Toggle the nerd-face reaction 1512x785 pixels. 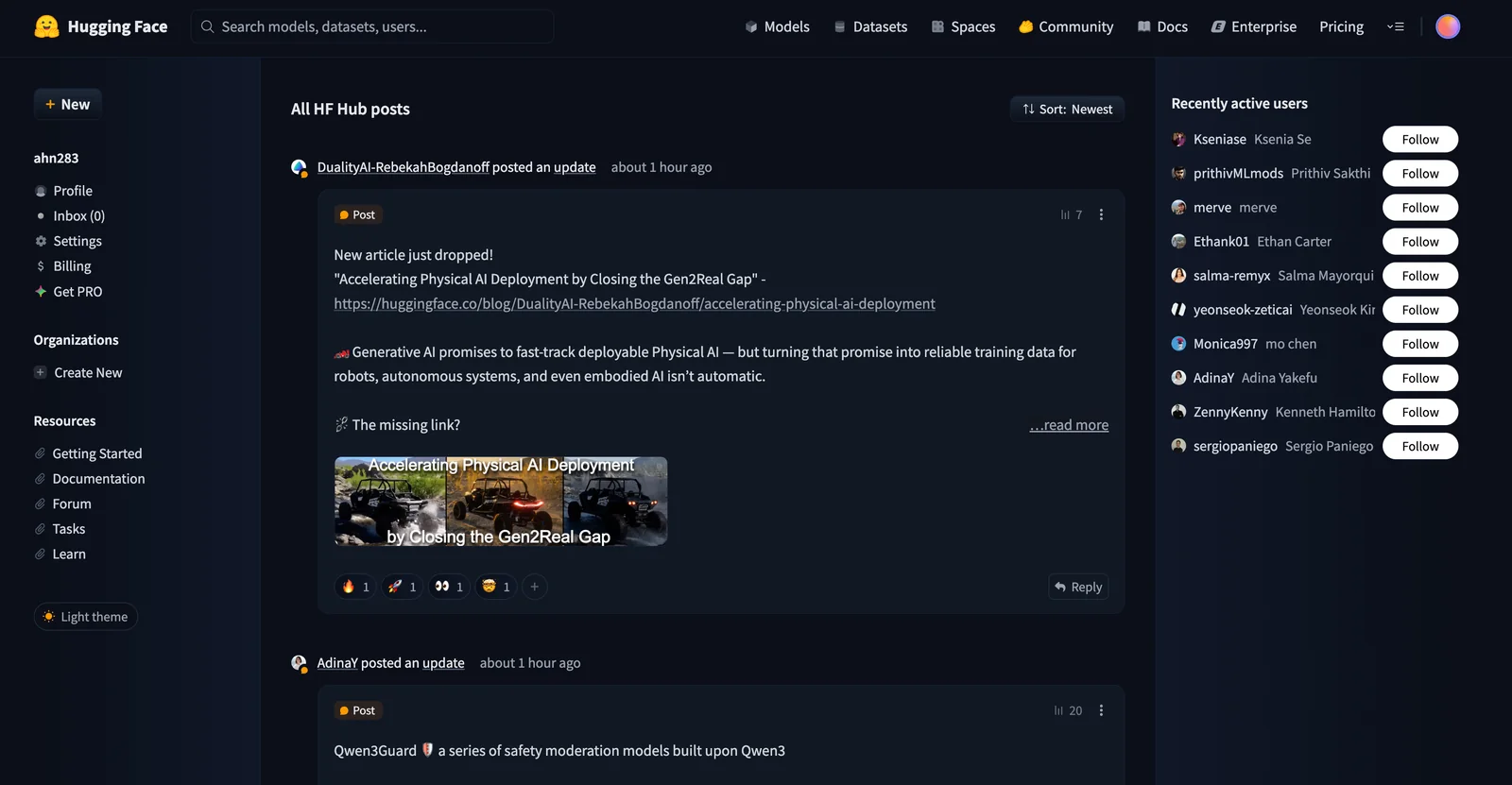pyautogui.click(x=496, y=587)
